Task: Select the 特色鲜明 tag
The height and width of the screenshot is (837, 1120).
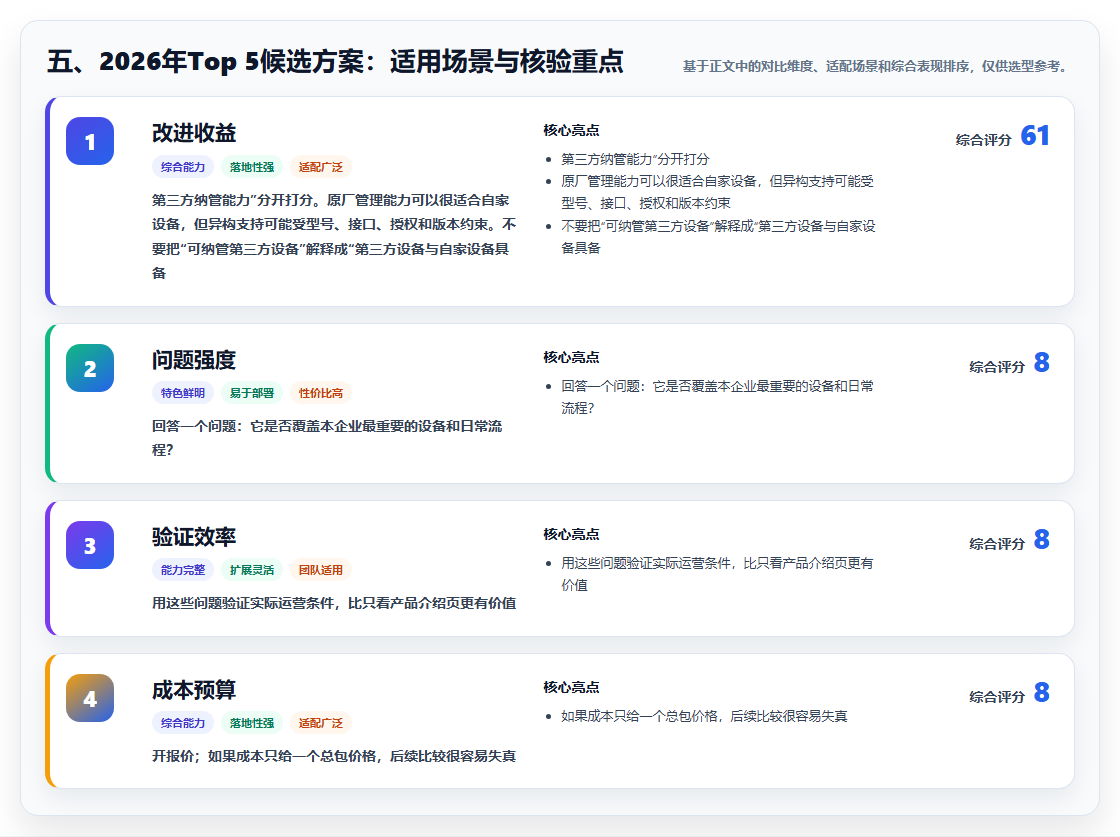Action: click(x=183, y=393)
